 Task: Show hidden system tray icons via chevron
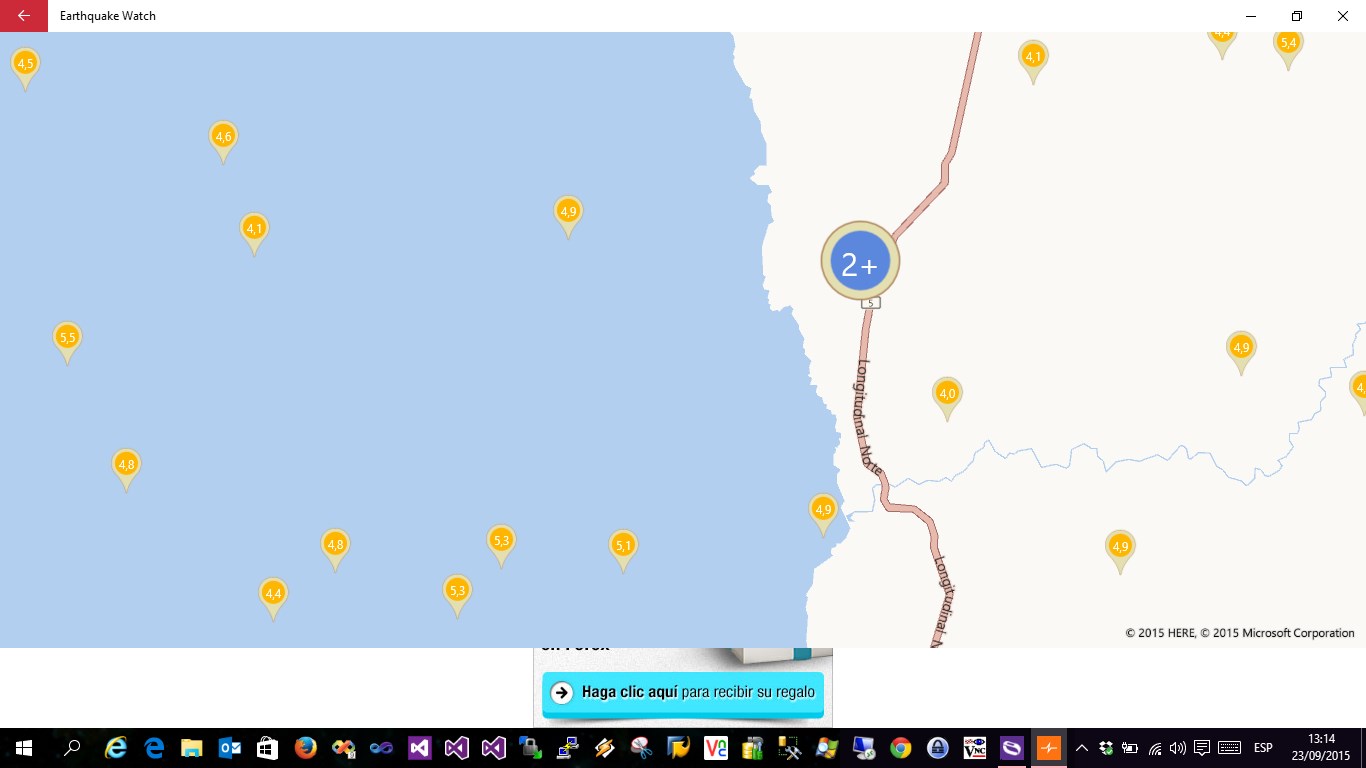[1082, 748]
